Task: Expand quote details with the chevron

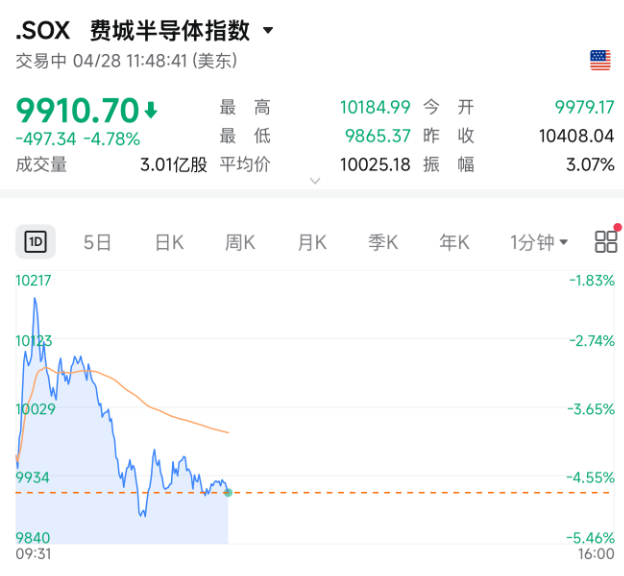Action: coord(315,181)
